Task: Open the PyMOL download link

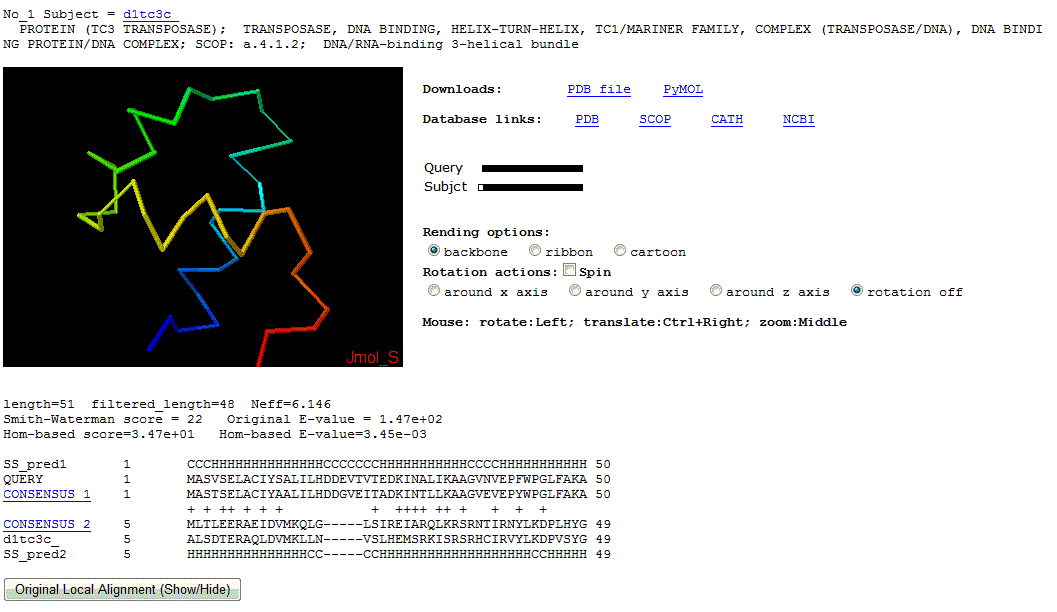Action: (x=683, y=89)
